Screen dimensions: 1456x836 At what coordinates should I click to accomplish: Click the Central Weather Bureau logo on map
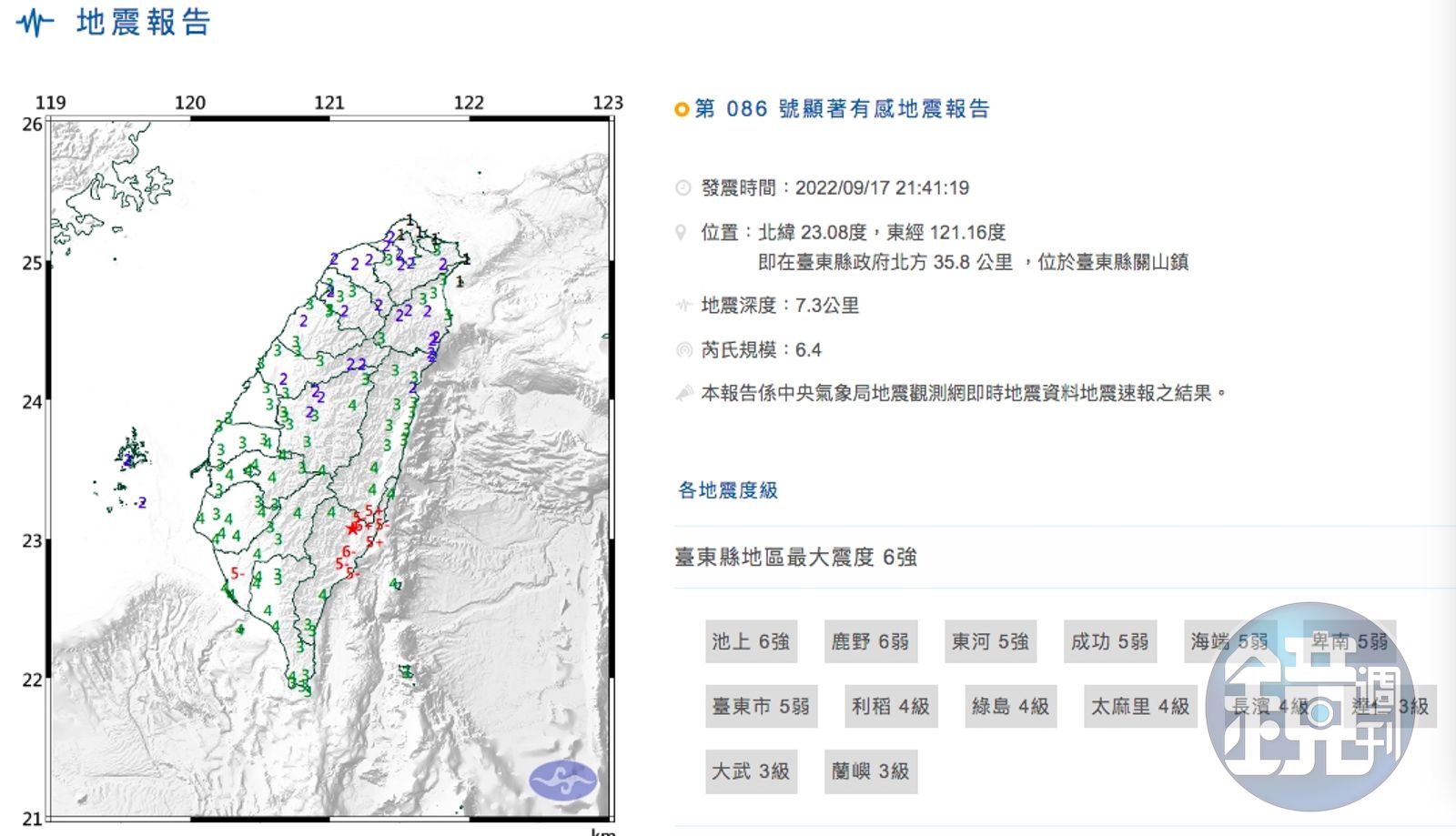pyautogui.click(x=563, y=781)
